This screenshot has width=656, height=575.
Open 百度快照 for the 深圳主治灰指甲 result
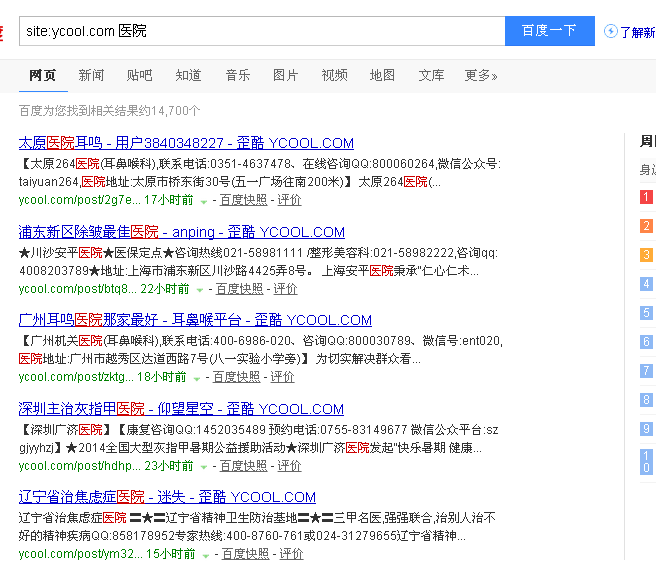[x=243, y=466]
